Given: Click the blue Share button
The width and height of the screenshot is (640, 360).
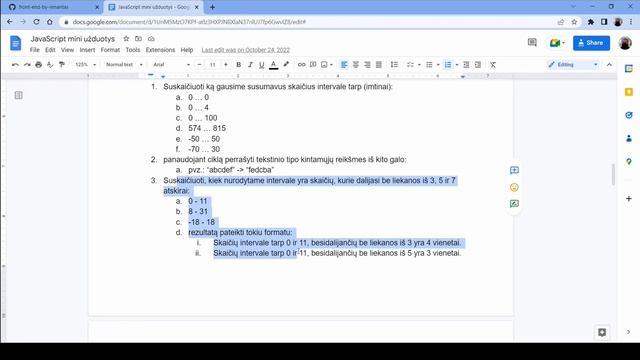Looking at the screenshot, I should click(x=591, y=43).
